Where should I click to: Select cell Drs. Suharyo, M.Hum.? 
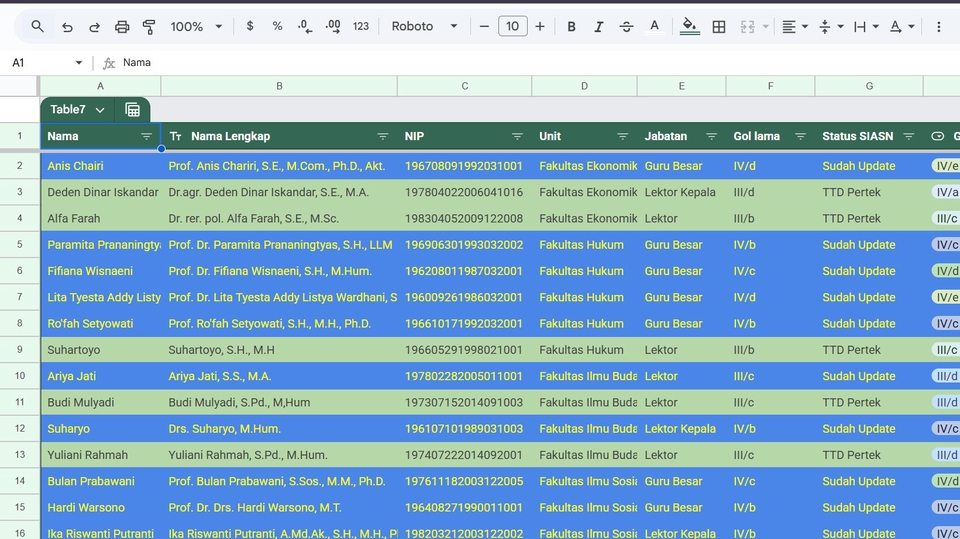[x=279, y=429]
